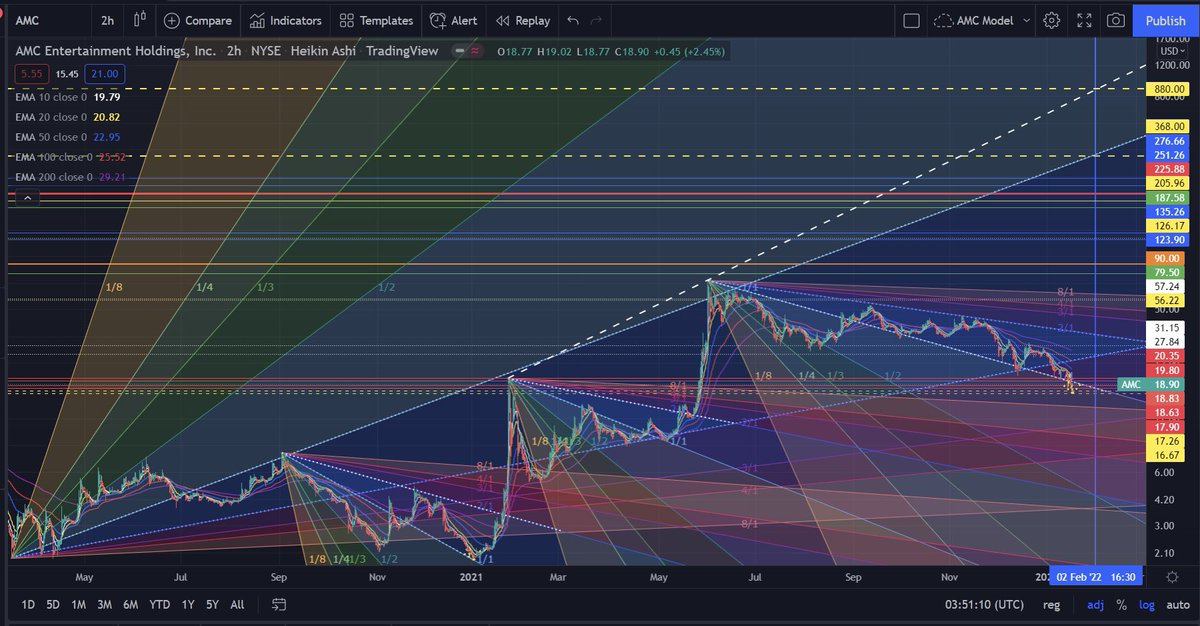
Task: Set date range to 1M
Action: coord(79,604)
